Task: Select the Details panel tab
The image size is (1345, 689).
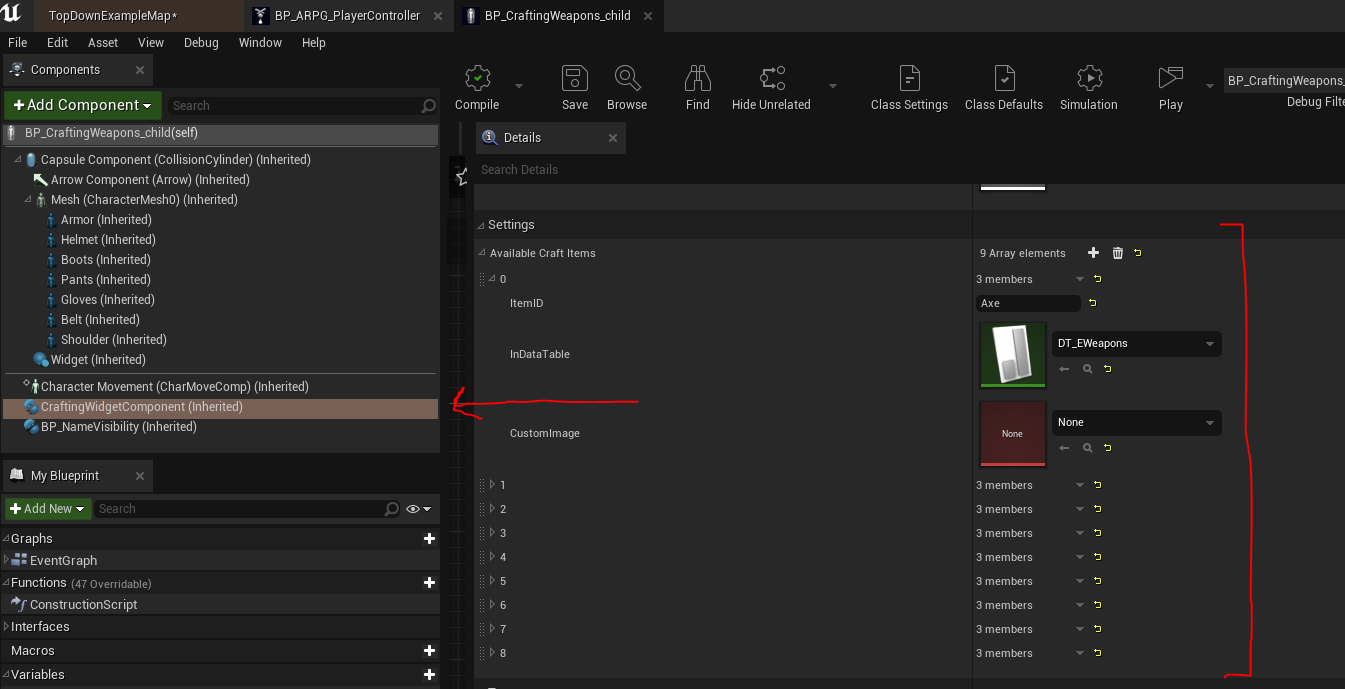Action: [x=551, y=138]
